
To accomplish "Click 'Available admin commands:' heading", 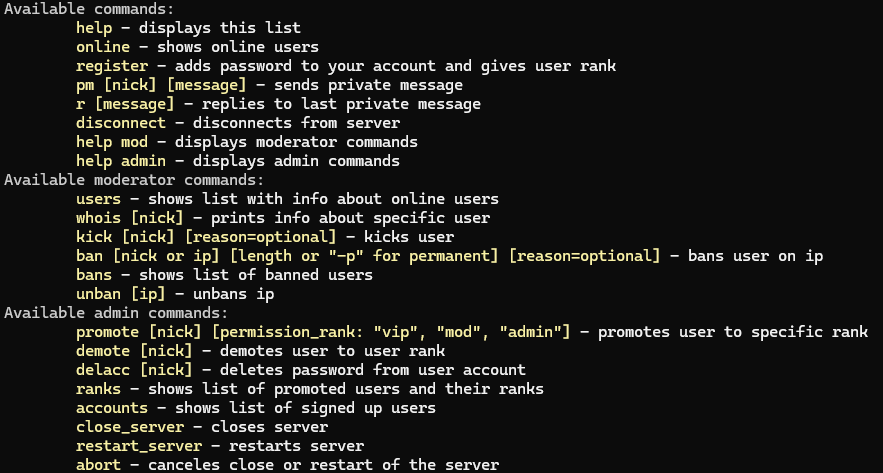I will pyautogui.click(x=116, y=313).
